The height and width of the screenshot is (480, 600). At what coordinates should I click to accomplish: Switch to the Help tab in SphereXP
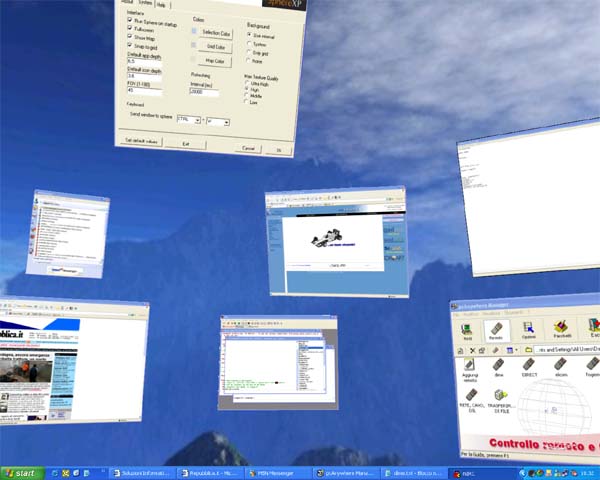[x=162, y=4]
